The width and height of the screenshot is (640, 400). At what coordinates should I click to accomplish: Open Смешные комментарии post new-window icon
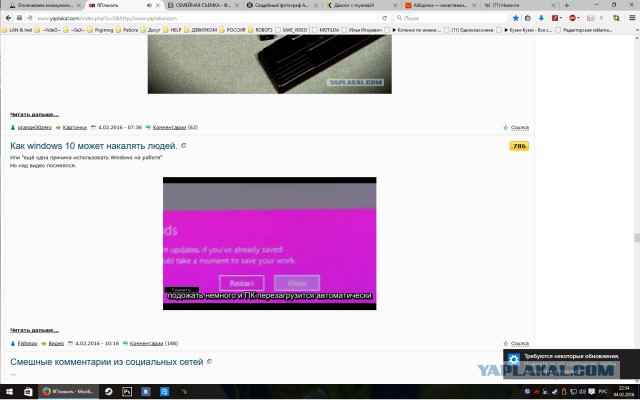point(209,362)
